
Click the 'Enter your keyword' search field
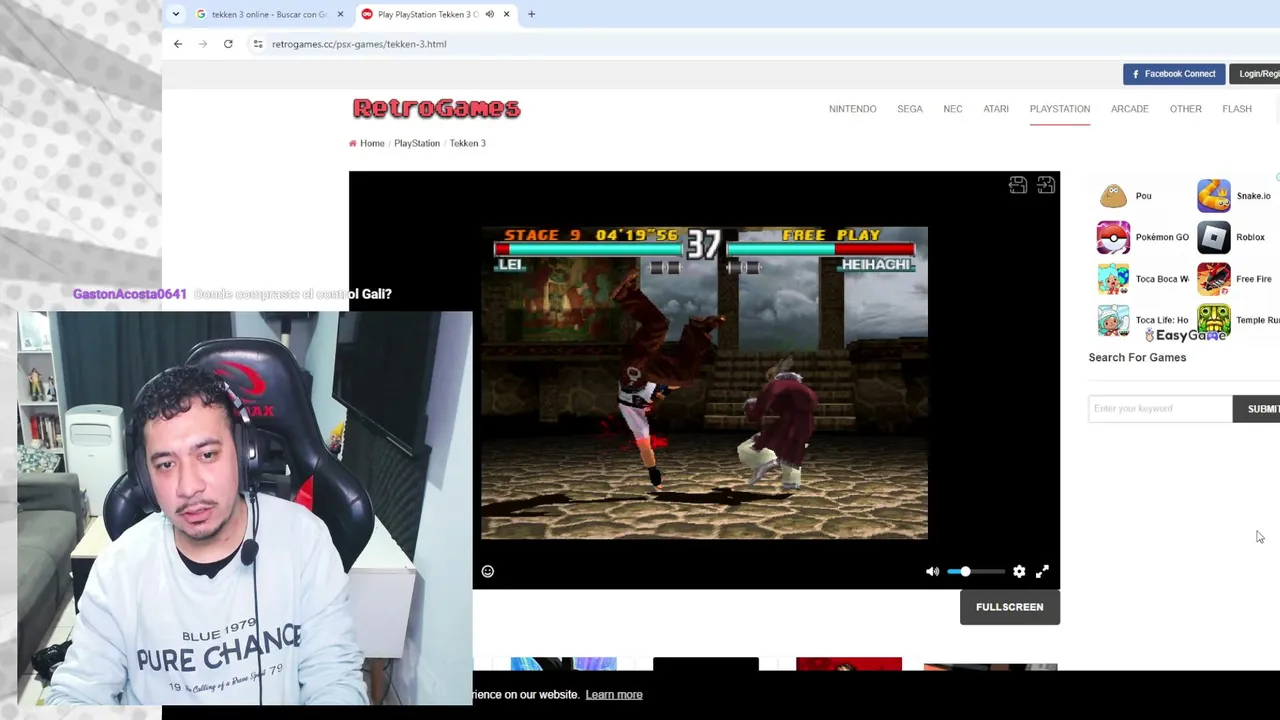[1160, 408]
